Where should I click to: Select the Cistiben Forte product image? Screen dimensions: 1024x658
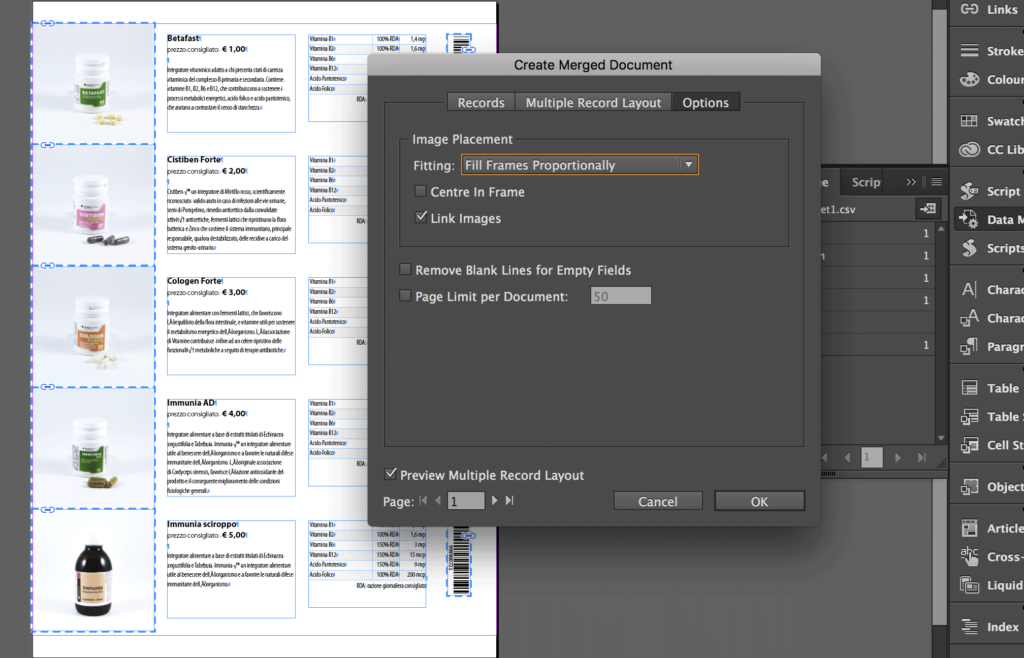click(93, 205)
